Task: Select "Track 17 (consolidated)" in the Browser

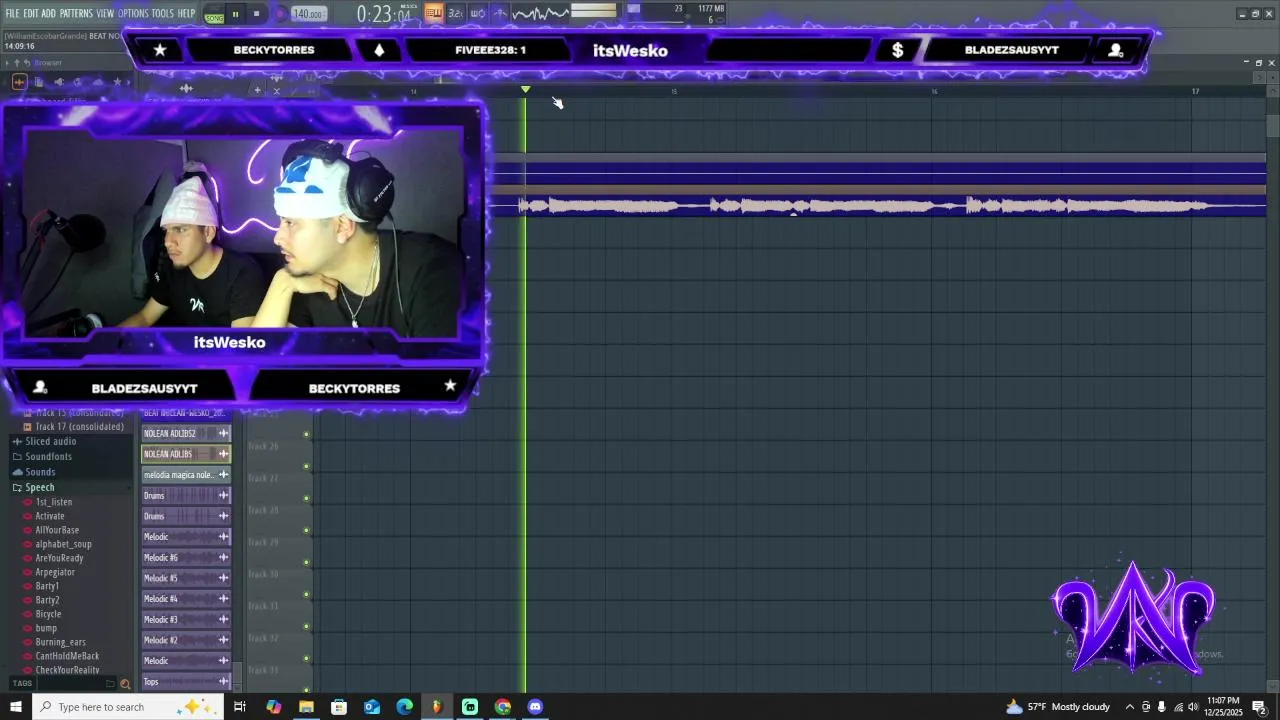Action: (79, 427)
